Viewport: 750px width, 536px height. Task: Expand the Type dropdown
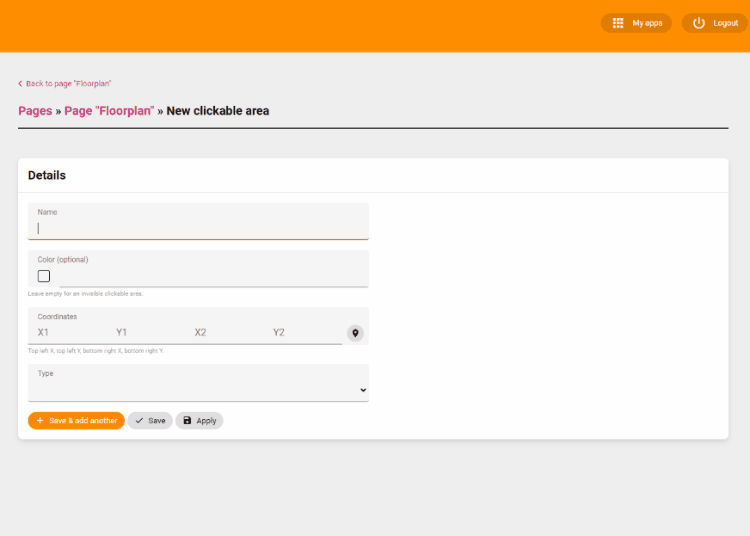(198, 389)
